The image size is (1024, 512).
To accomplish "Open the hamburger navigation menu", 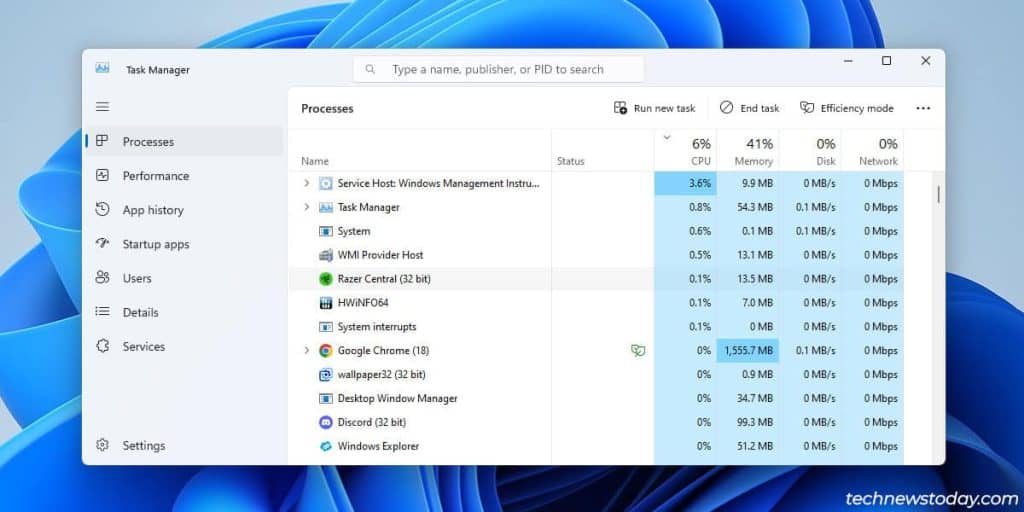I will [x=103, y=106].
